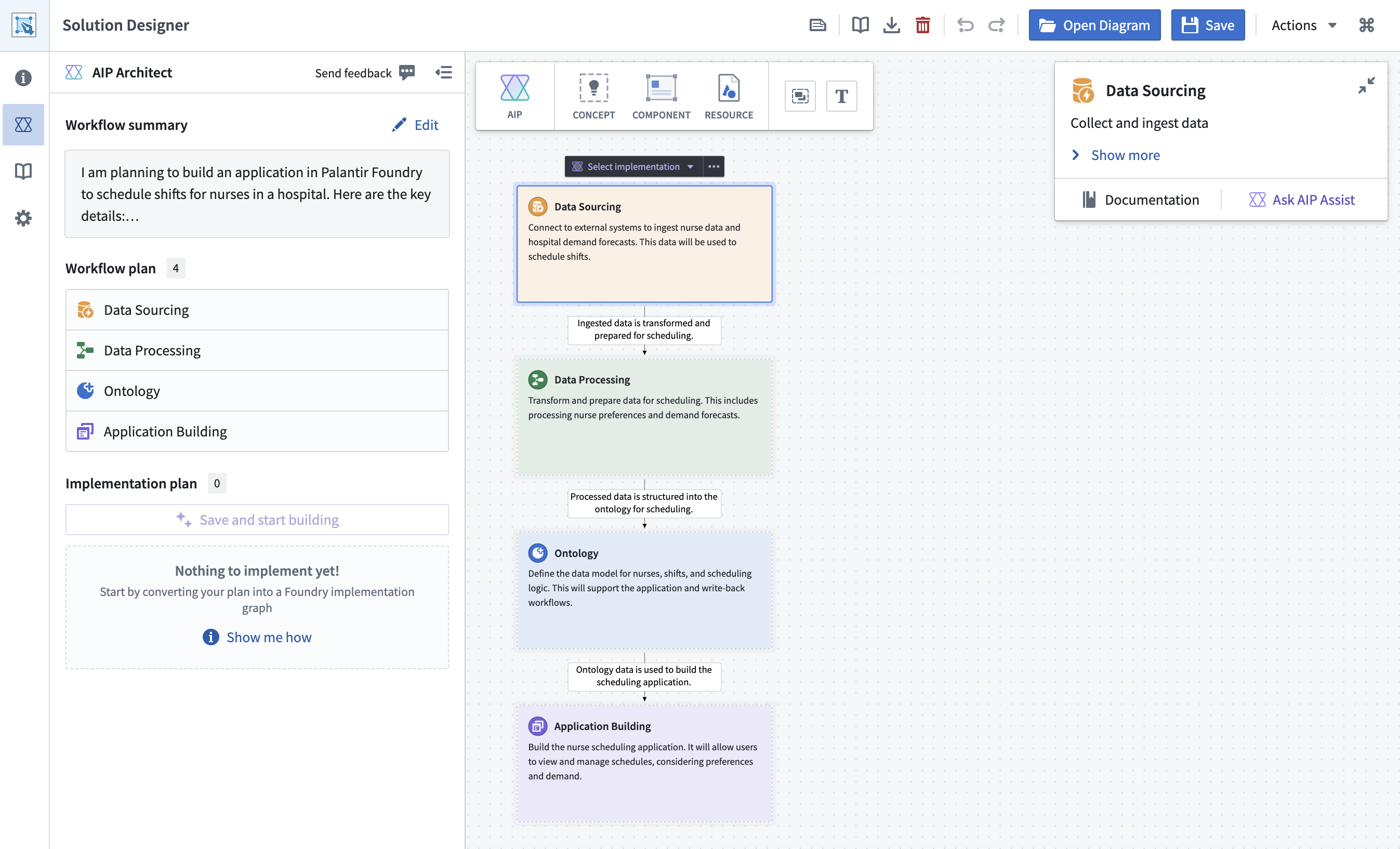Click the group frame tool icon

tap(800, 96)
